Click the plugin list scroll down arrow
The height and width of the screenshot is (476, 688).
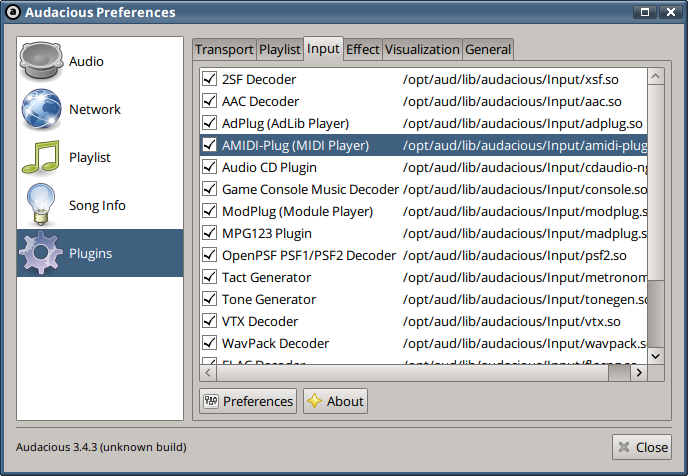(x=656, y=356)
